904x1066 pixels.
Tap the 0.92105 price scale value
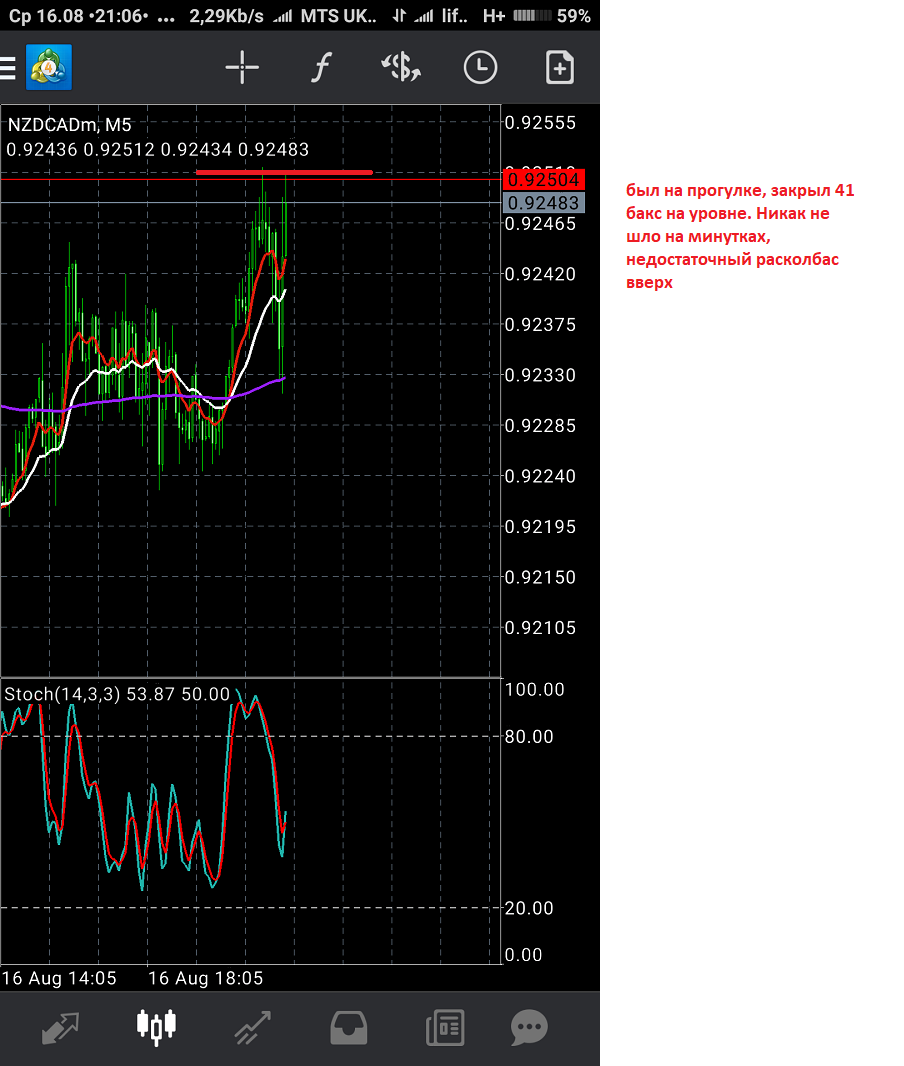pyautogui.click(x=540, y=627)
